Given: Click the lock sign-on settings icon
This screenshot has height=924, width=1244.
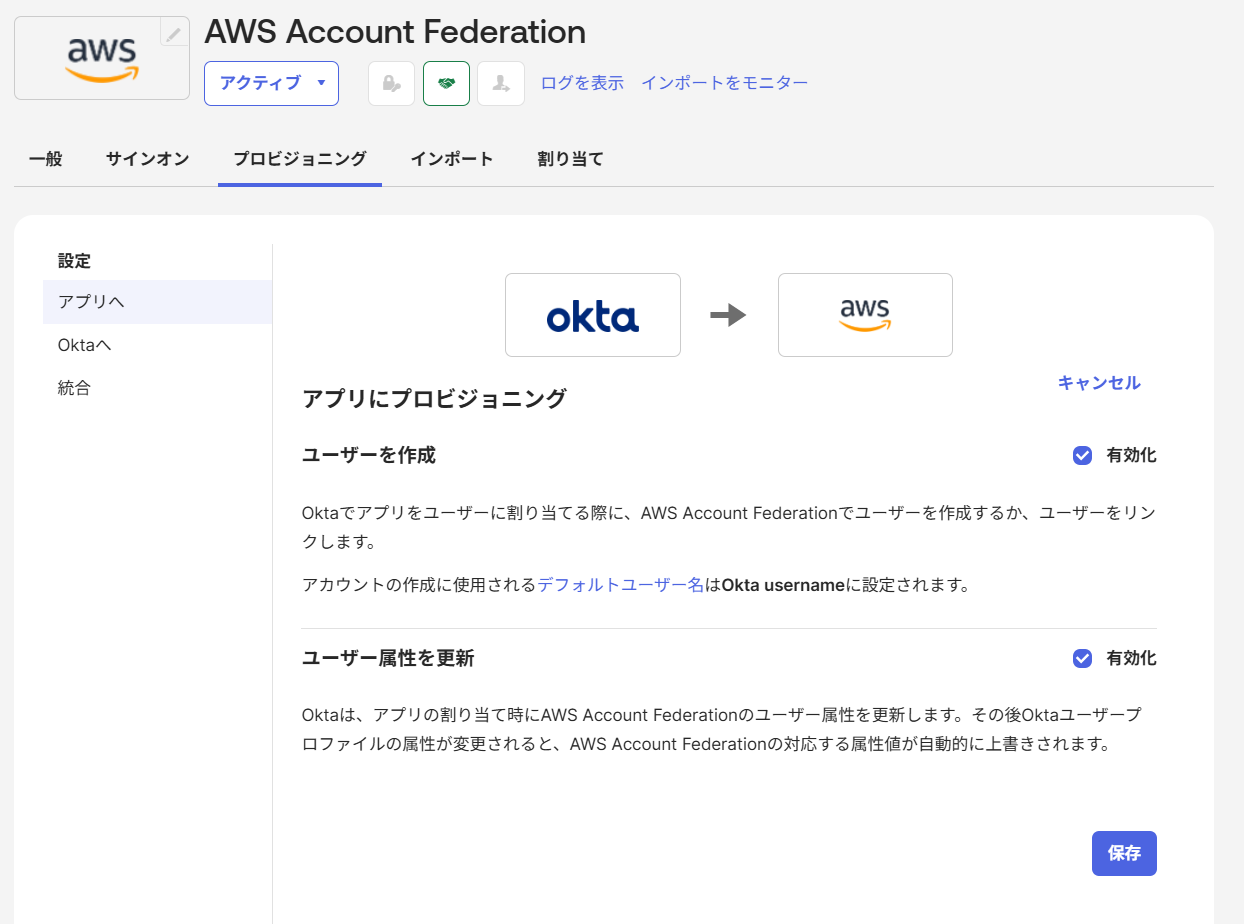Looking at the screenshot, I should point(391,83).
